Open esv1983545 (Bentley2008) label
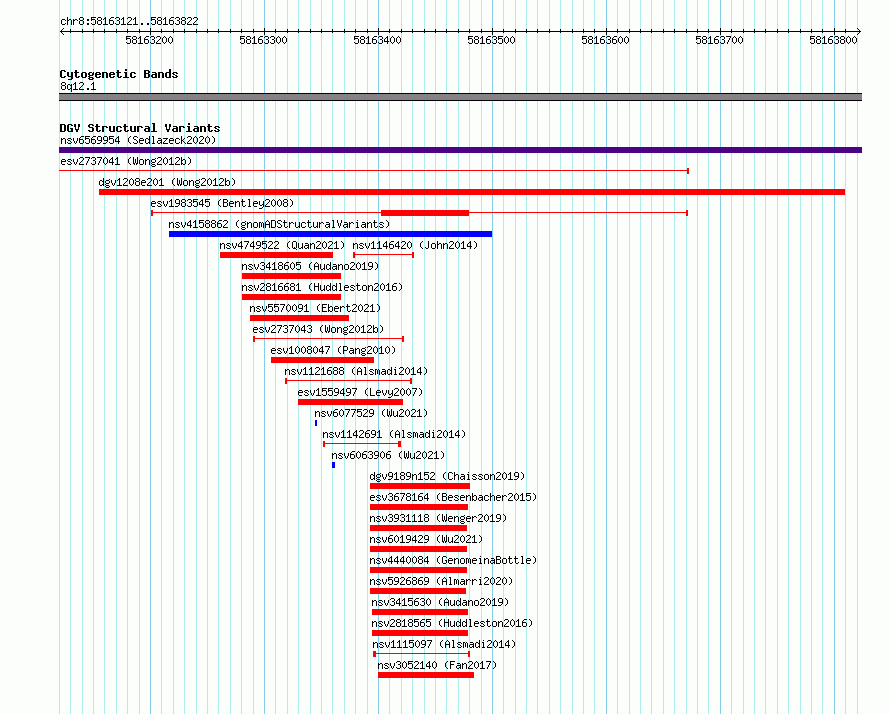This screenshot has height=714, width=890. pos(222,203)
